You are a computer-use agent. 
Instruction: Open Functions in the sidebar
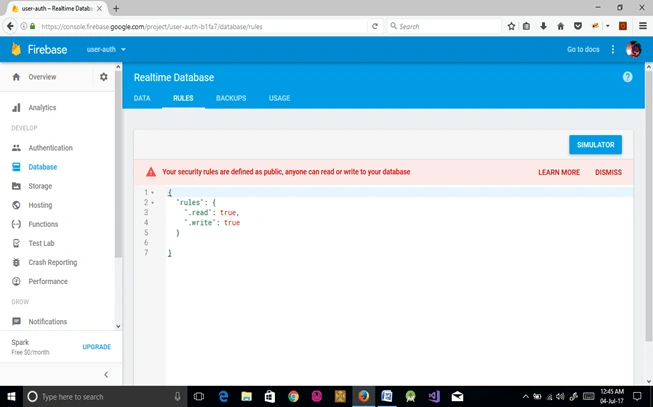click(x=43, y=224)
